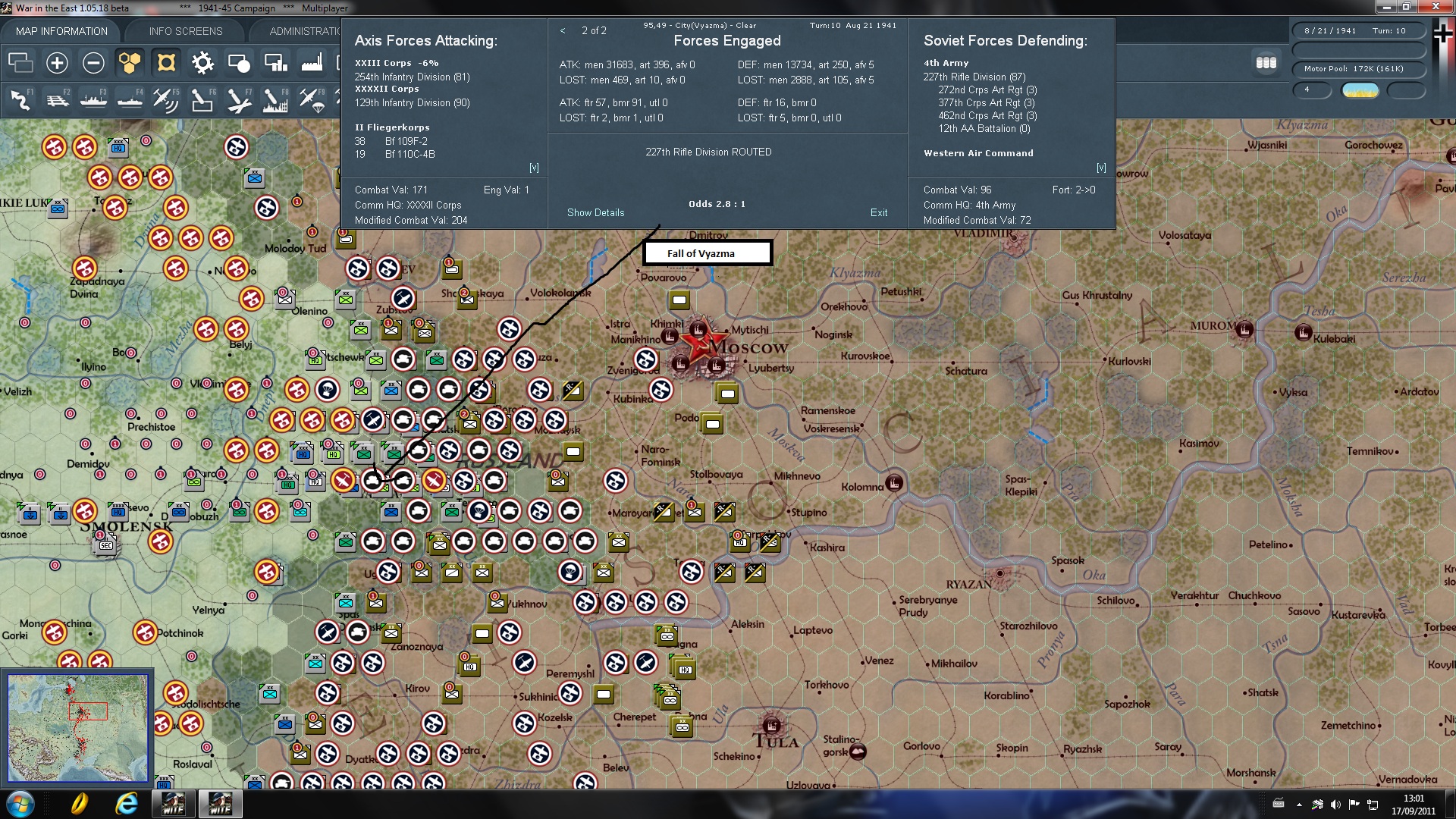
Task: Select 227th Rifle Division (87) entry
Action: [974, 77]
